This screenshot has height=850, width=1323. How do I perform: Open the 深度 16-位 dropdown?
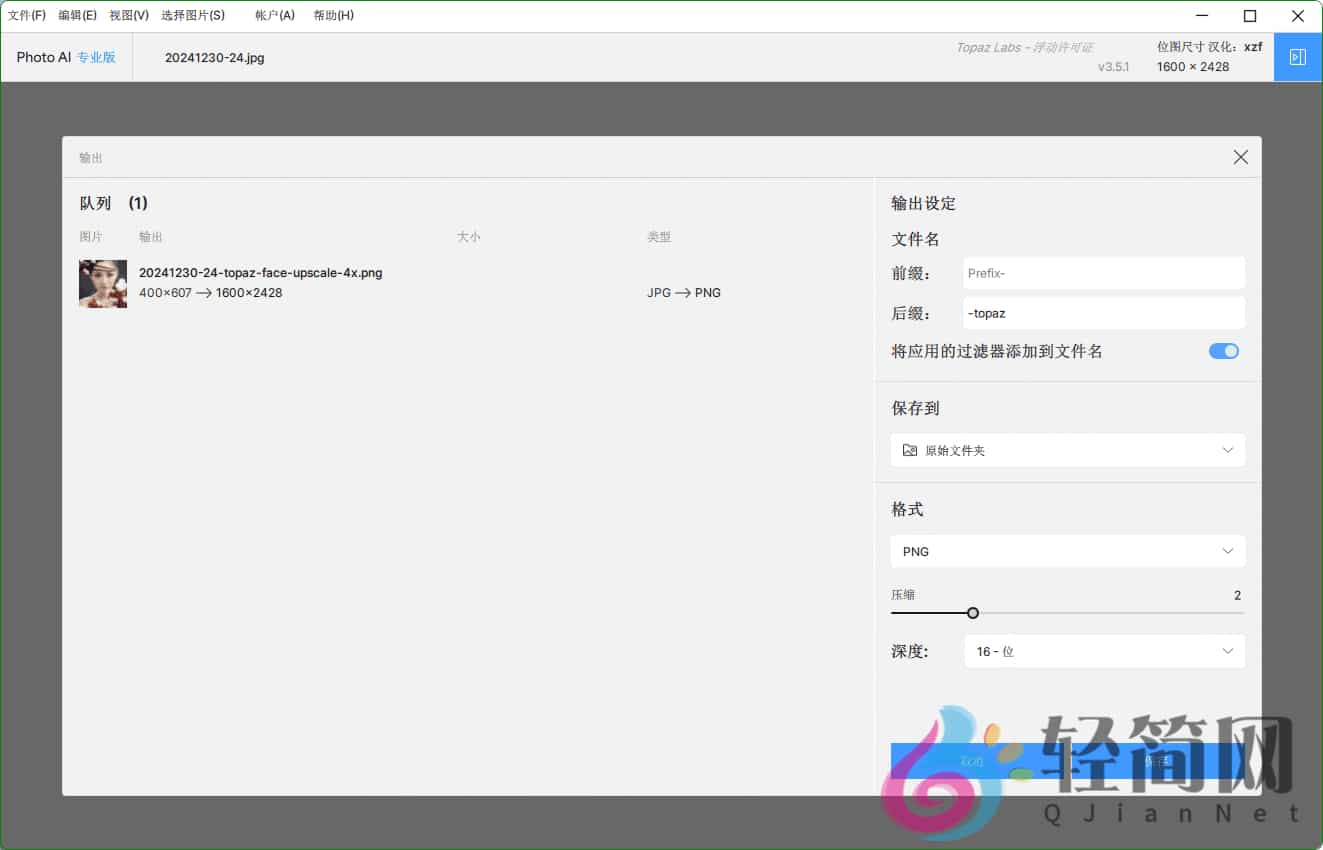1104,651
